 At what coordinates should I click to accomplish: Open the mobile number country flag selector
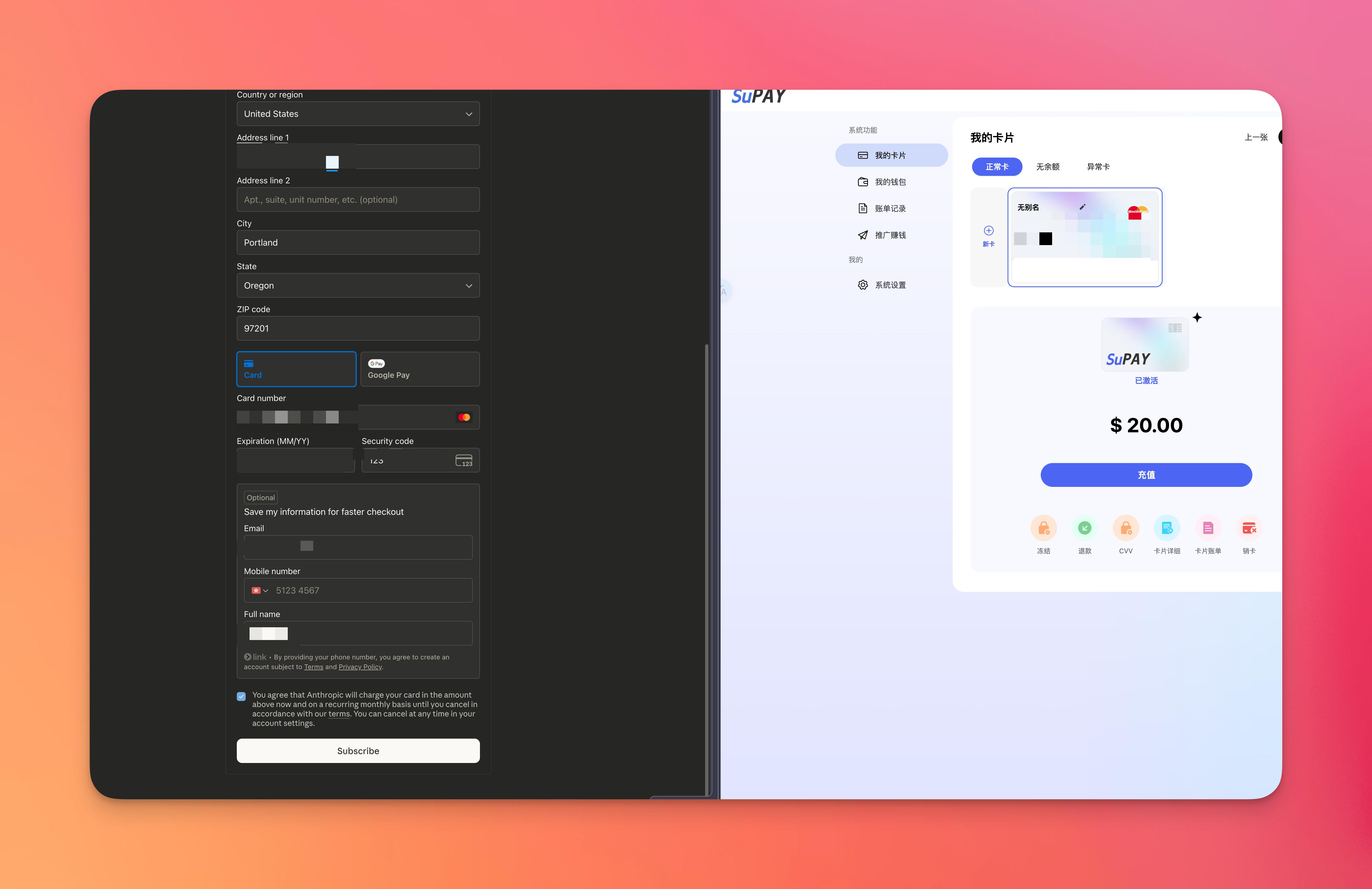(x=260, y=590)
